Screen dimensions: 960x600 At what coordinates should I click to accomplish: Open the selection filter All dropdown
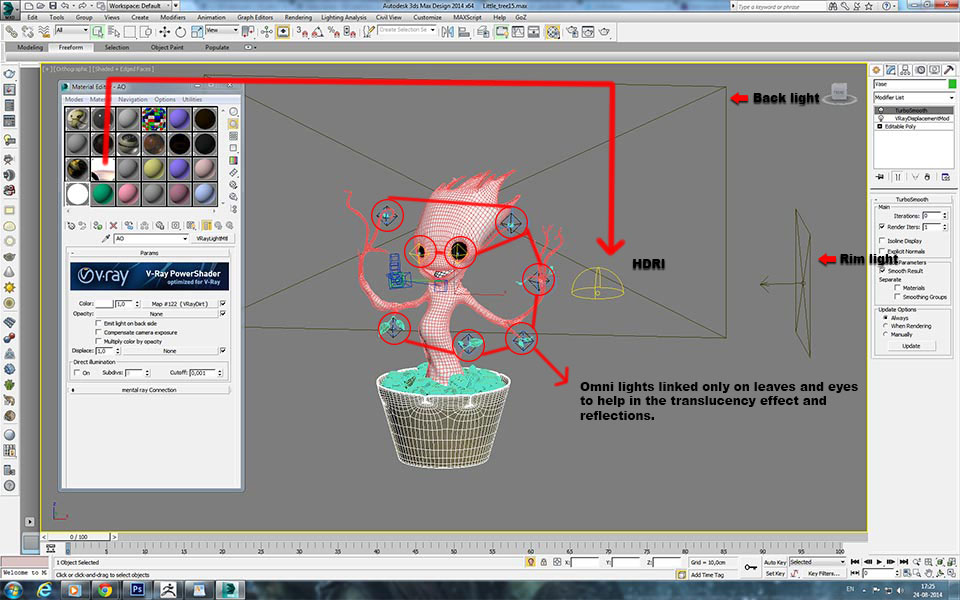[72, 30]
